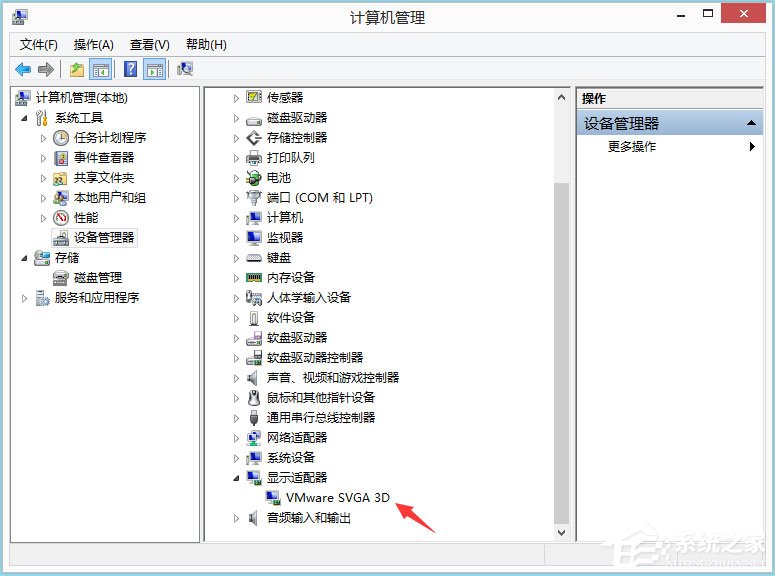
Task: Expand the 磁盘驱动器 category
Action: [236, 118]
